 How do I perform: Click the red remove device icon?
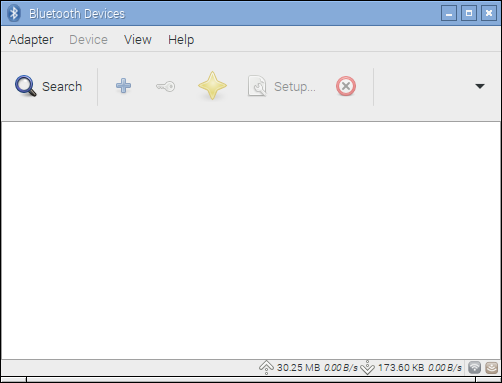346,86
